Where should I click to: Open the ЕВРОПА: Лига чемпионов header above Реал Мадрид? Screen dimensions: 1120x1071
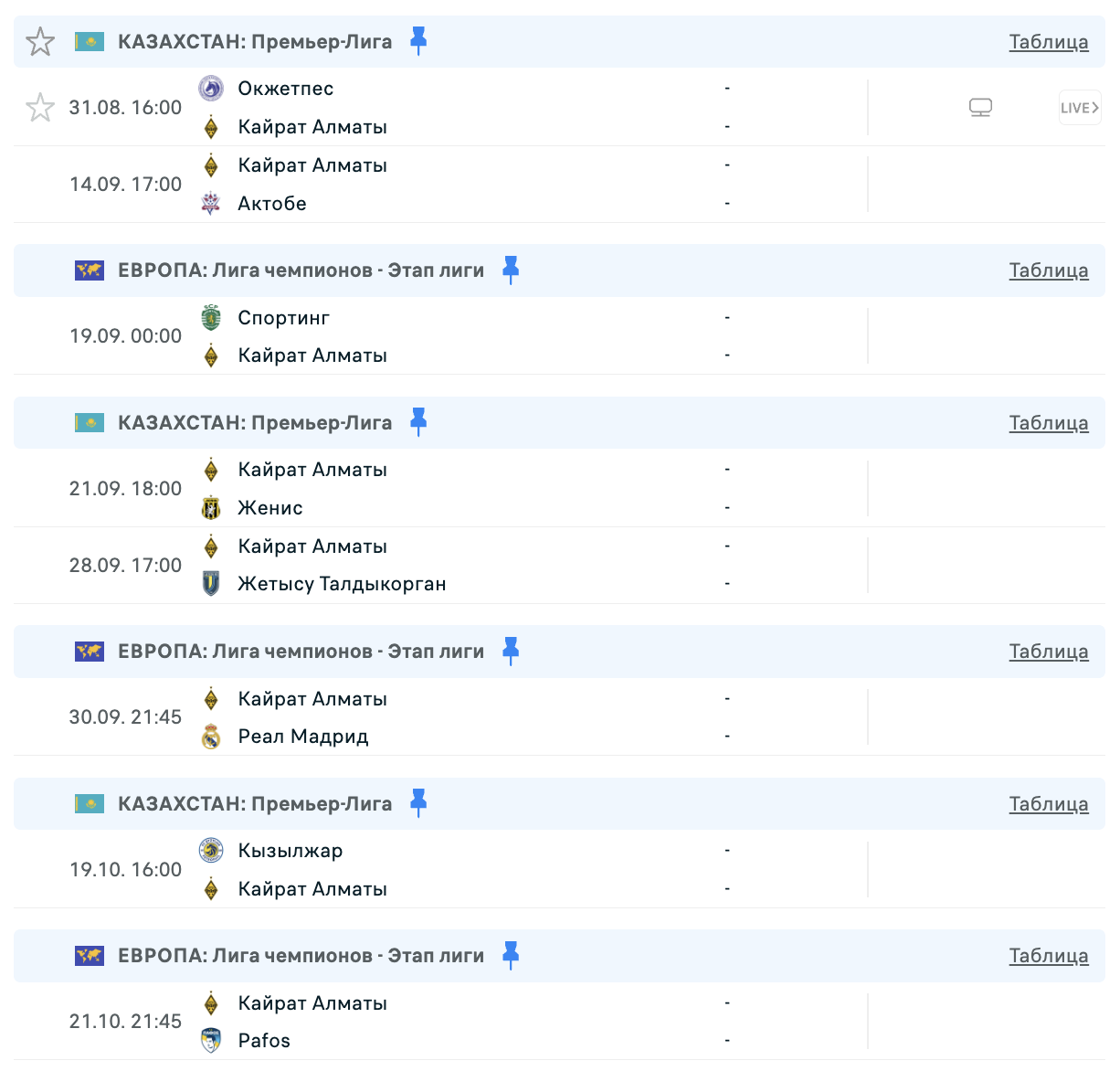coord(301,652)
